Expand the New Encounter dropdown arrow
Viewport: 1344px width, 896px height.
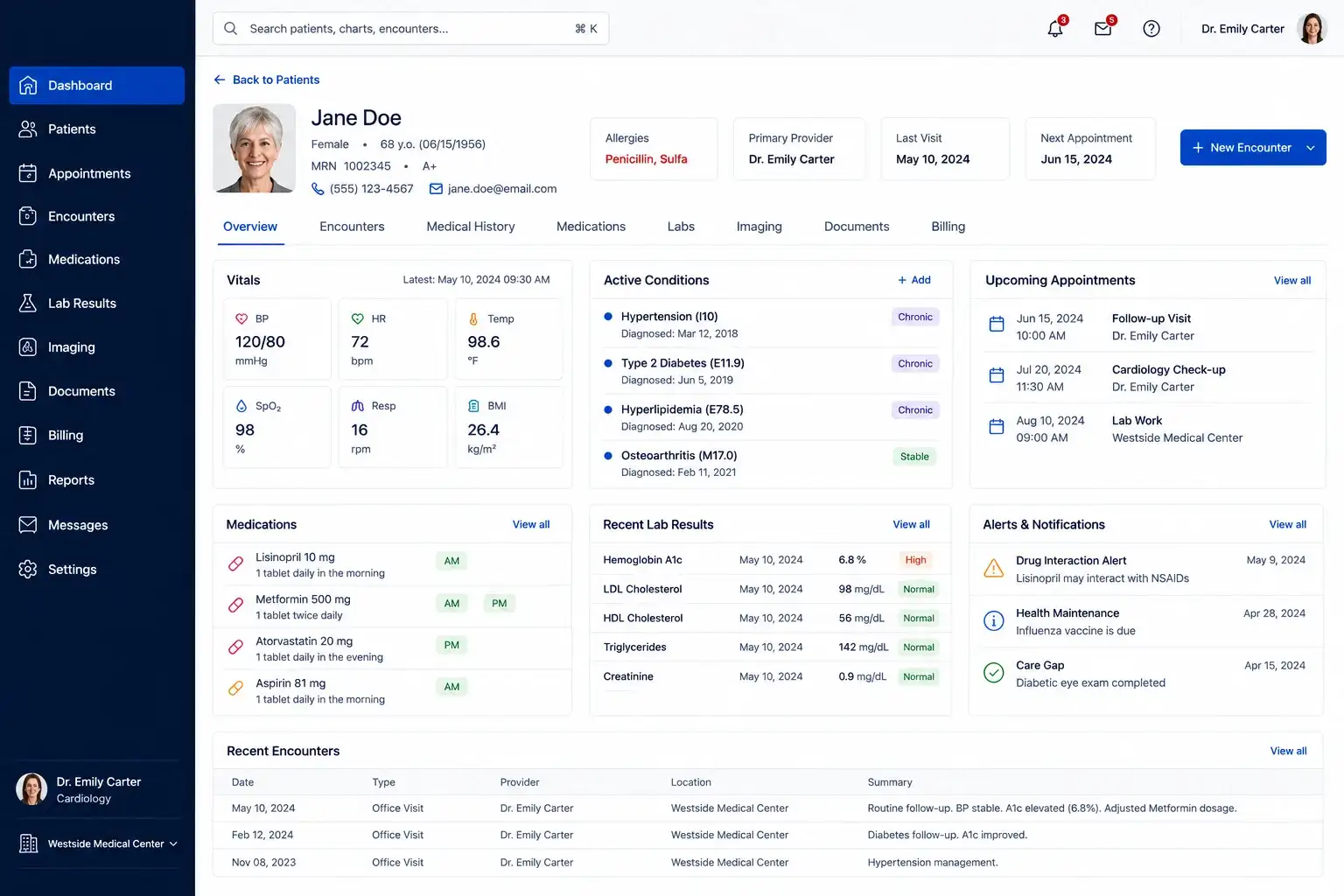[x=1310, y=148]
